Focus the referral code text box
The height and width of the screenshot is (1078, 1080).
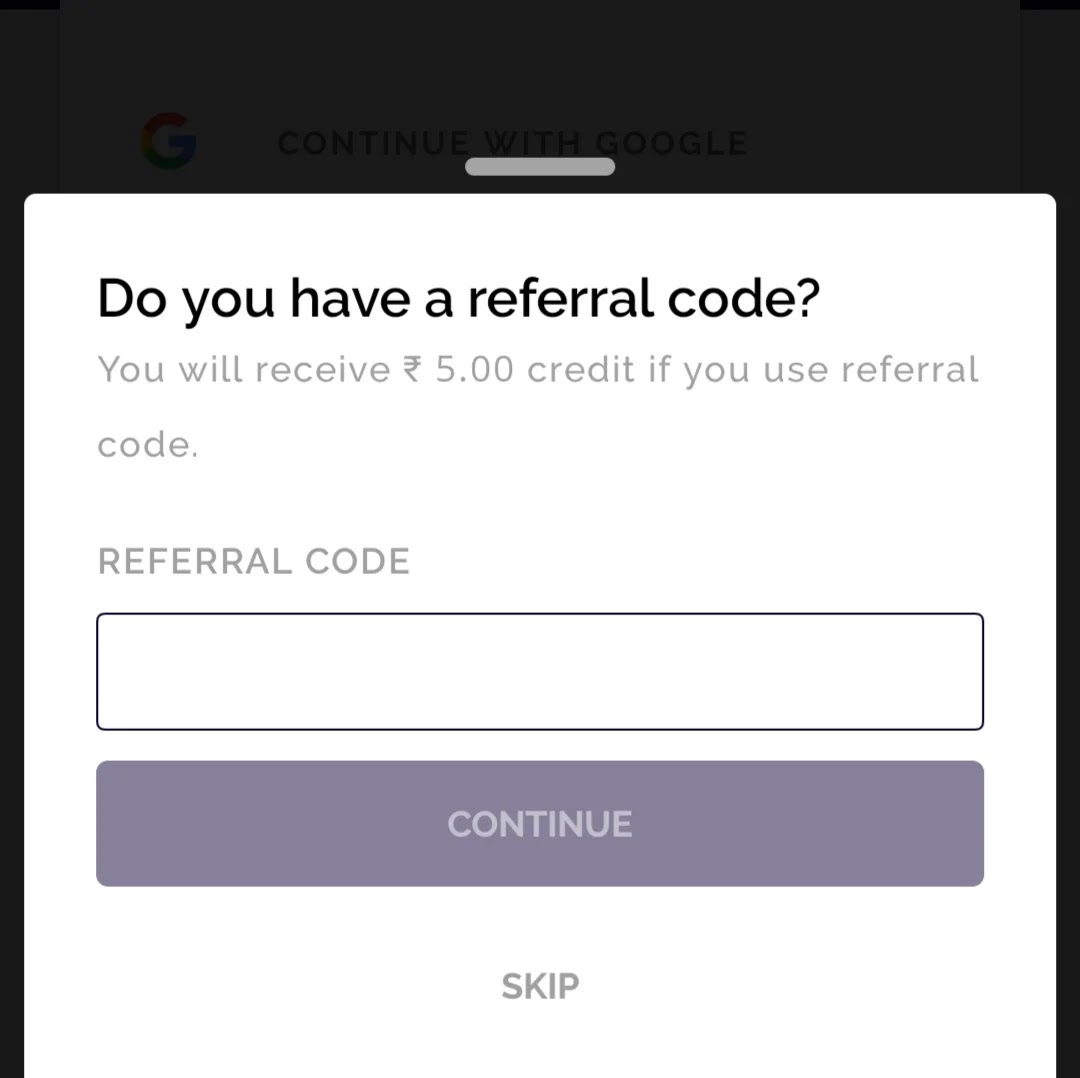(x=540, y=672)
